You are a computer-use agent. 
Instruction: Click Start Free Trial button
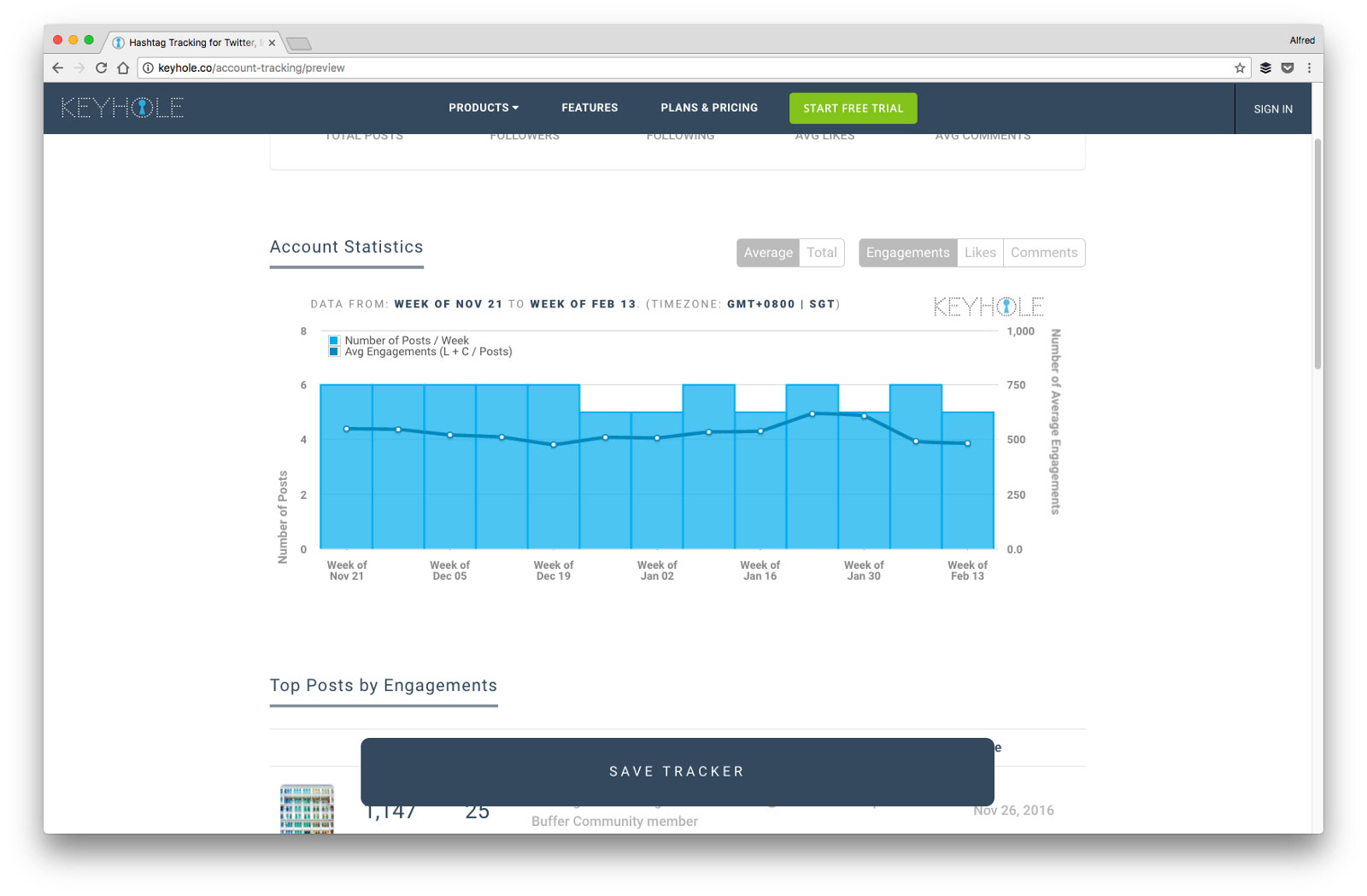click(x=853, y=108)
